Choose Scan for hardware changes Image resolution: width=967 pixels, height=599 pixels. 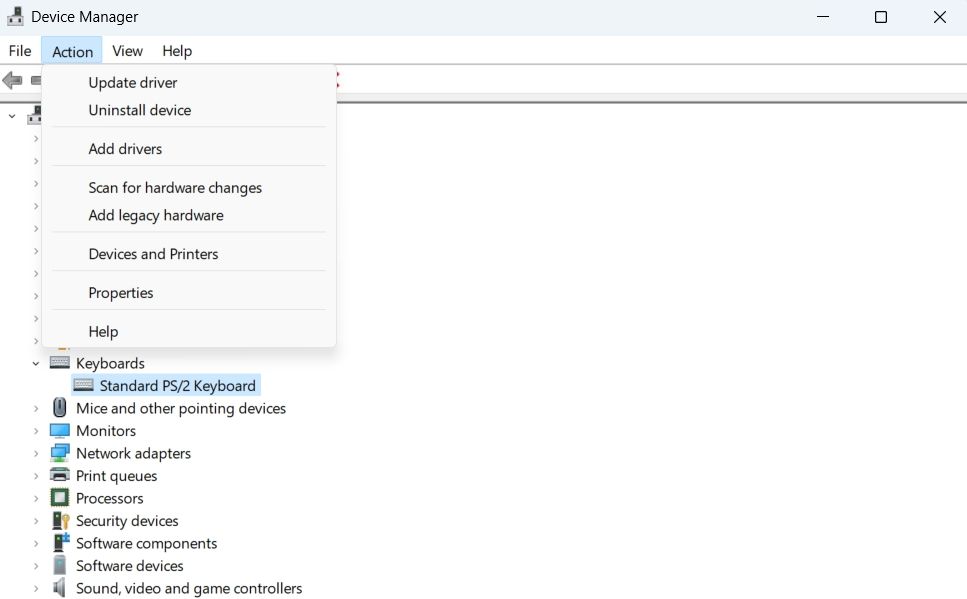click(189, 188)
